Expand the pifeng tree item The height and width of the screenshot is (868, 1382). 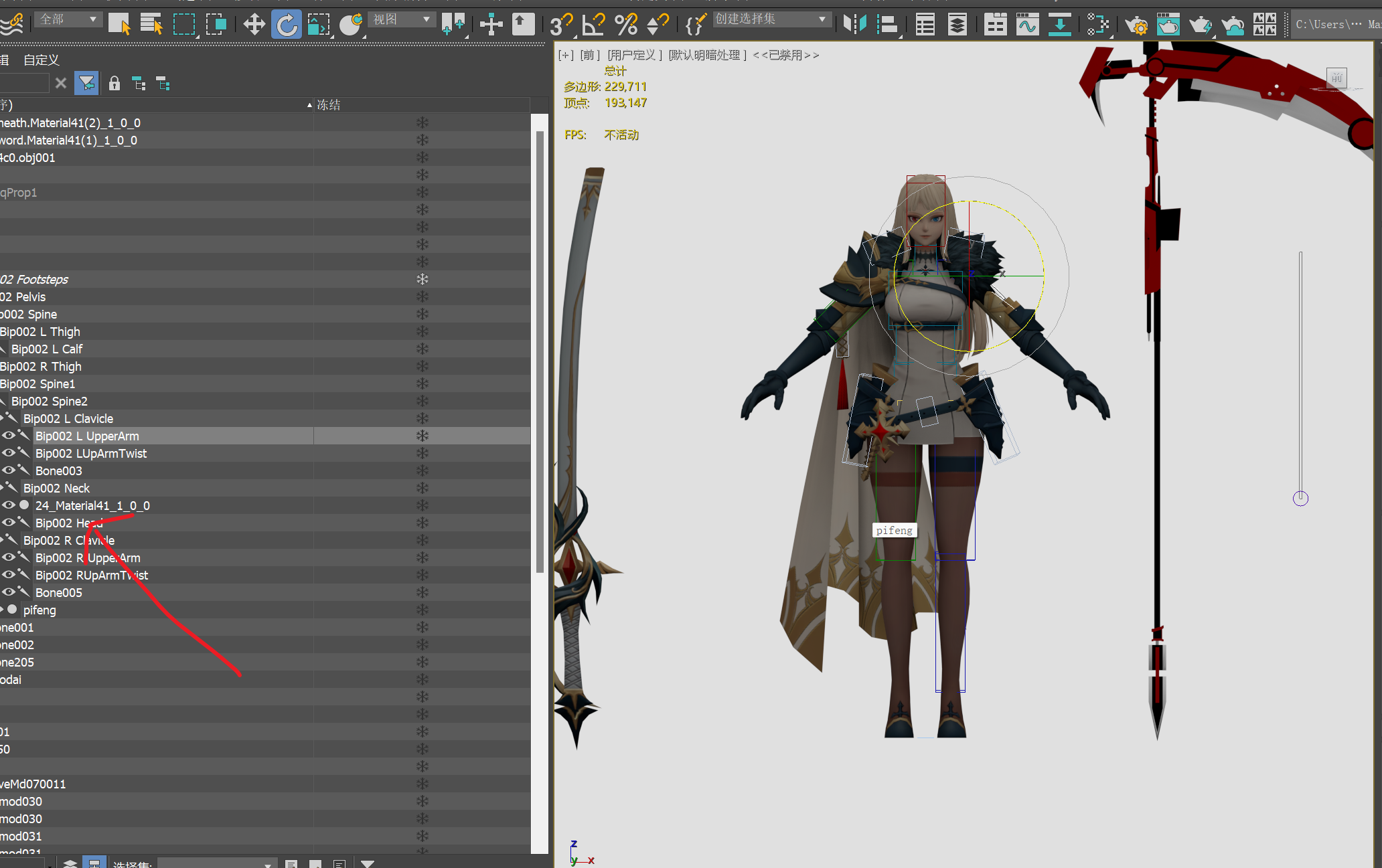[x=2, y=610]
